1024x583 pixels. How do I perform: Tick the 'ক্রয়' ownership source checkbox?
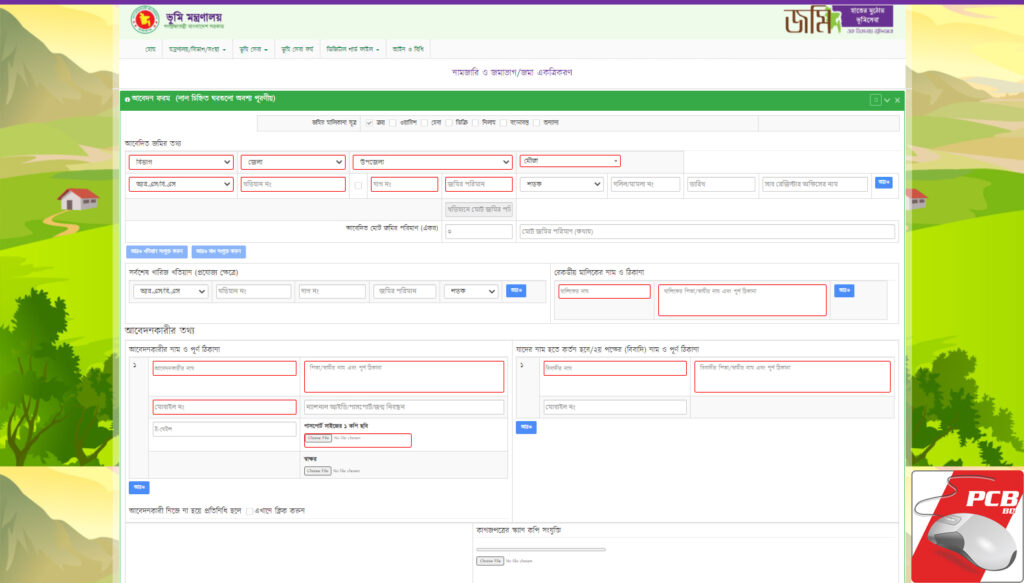coord(369,123)
